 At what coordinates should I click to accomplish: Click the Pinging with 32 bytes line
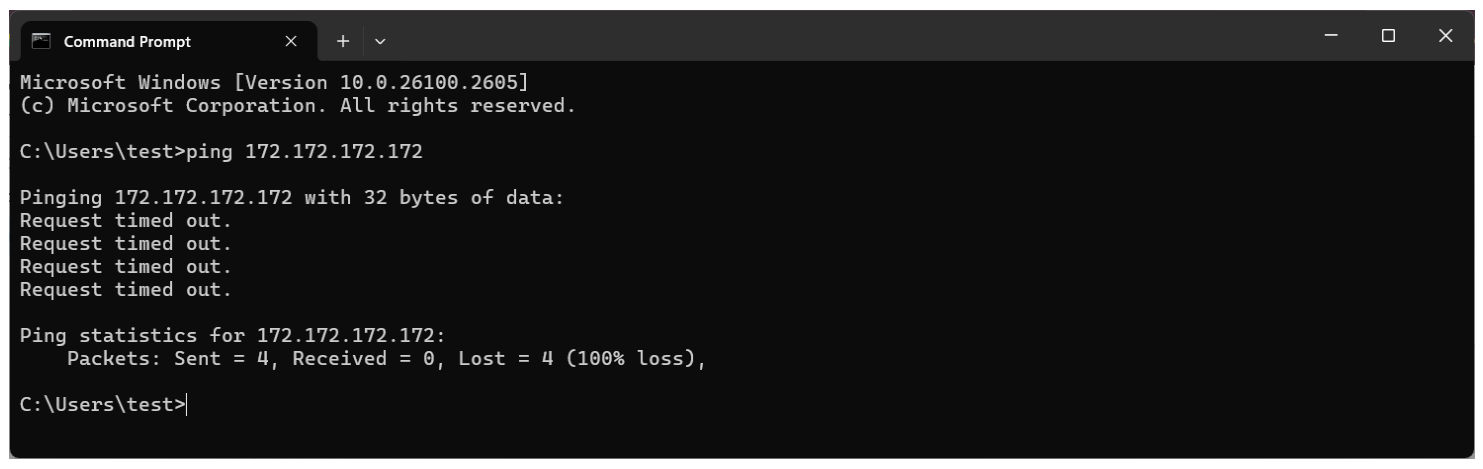click(x=292, y=198)
